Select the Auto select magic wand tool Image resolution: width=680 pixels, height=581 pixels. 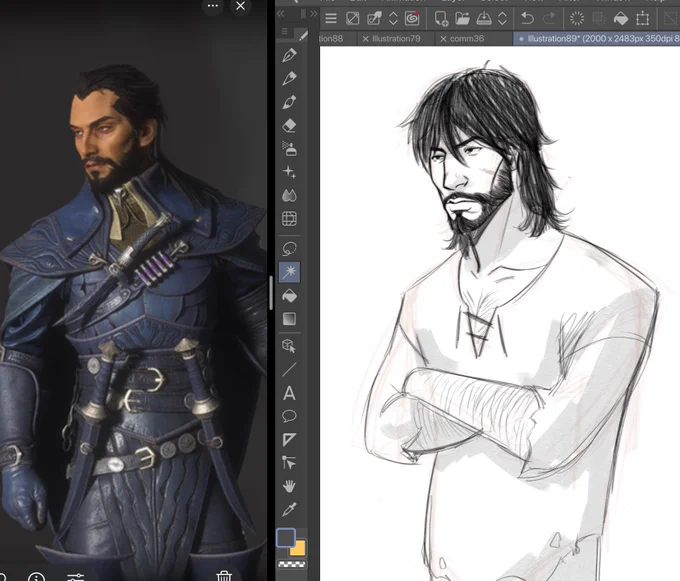289,272
